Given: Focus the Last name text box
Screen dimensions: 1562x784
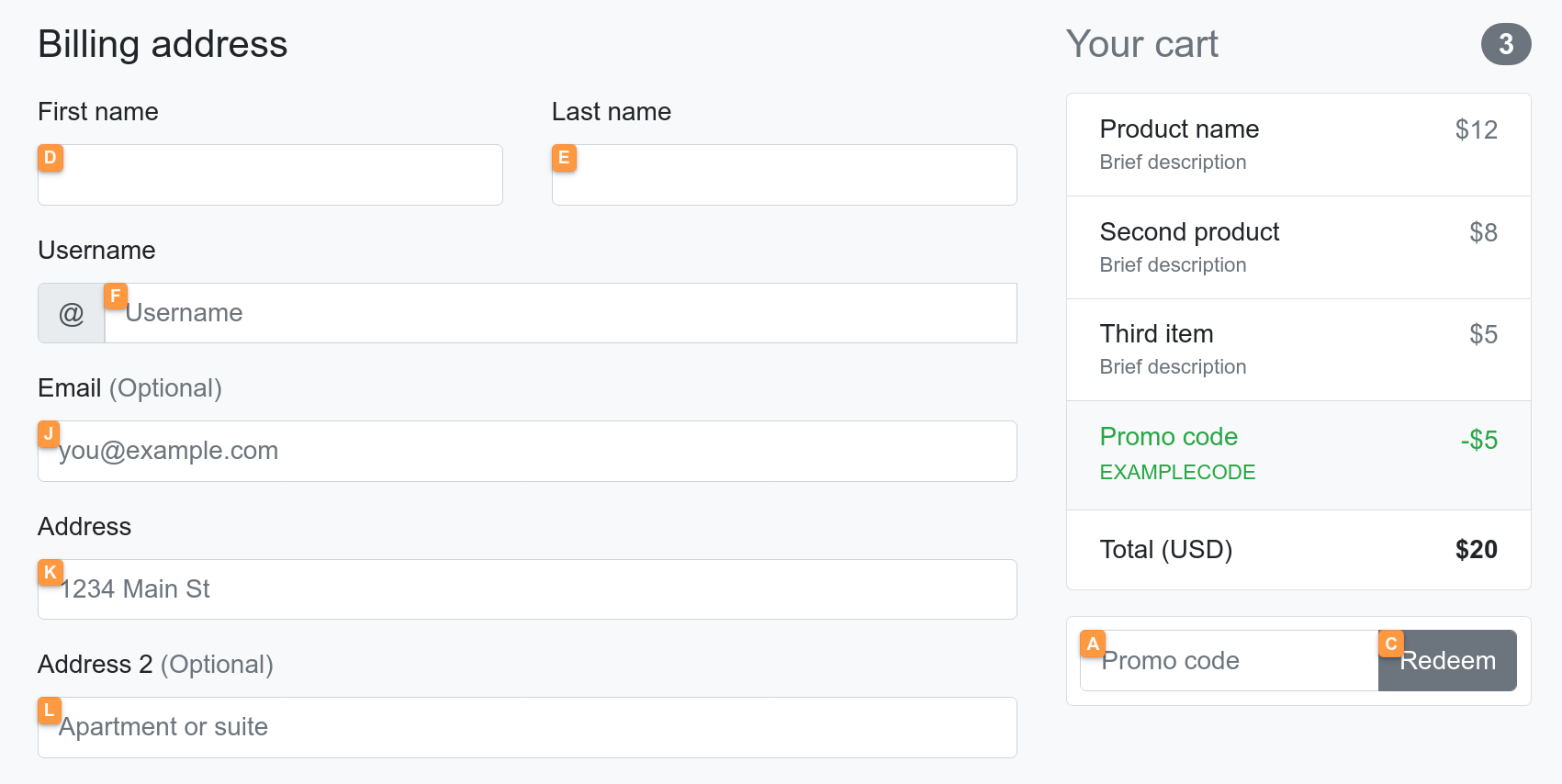Looking at the screenshot, I should [784, 174].
